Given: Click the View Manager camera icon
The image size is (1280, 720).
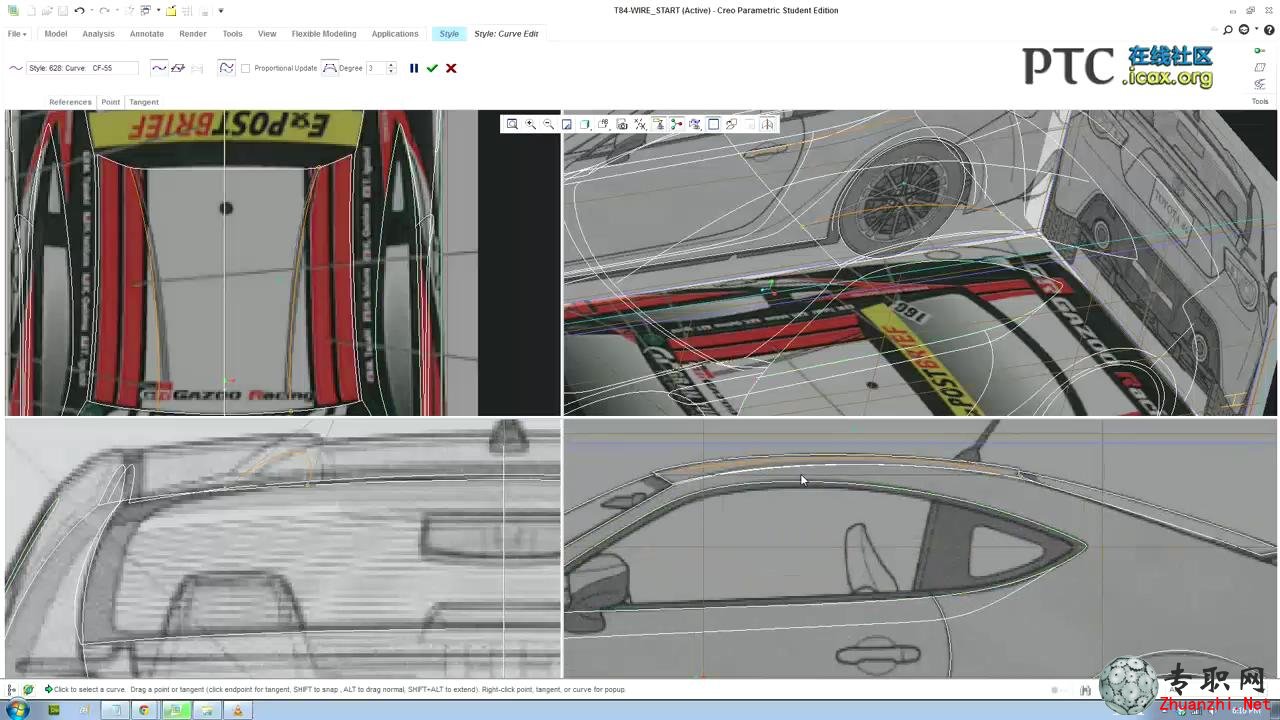Looking at the screenshot, I should (x=622, y=124).
